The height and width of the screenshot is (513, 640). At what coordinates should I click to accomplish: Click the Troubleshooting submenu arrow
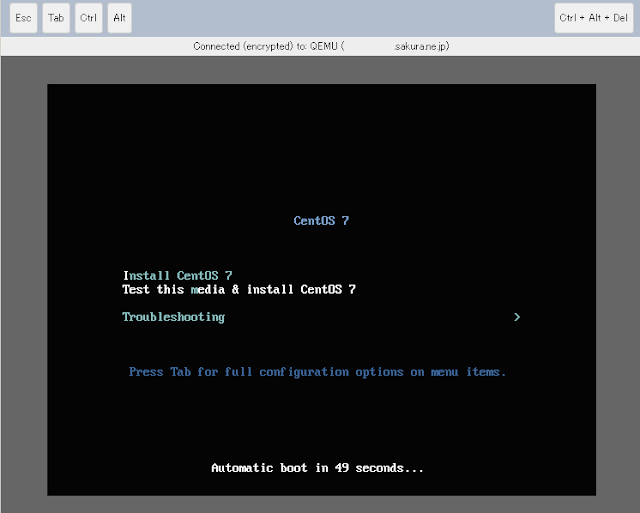pos(517,317)
